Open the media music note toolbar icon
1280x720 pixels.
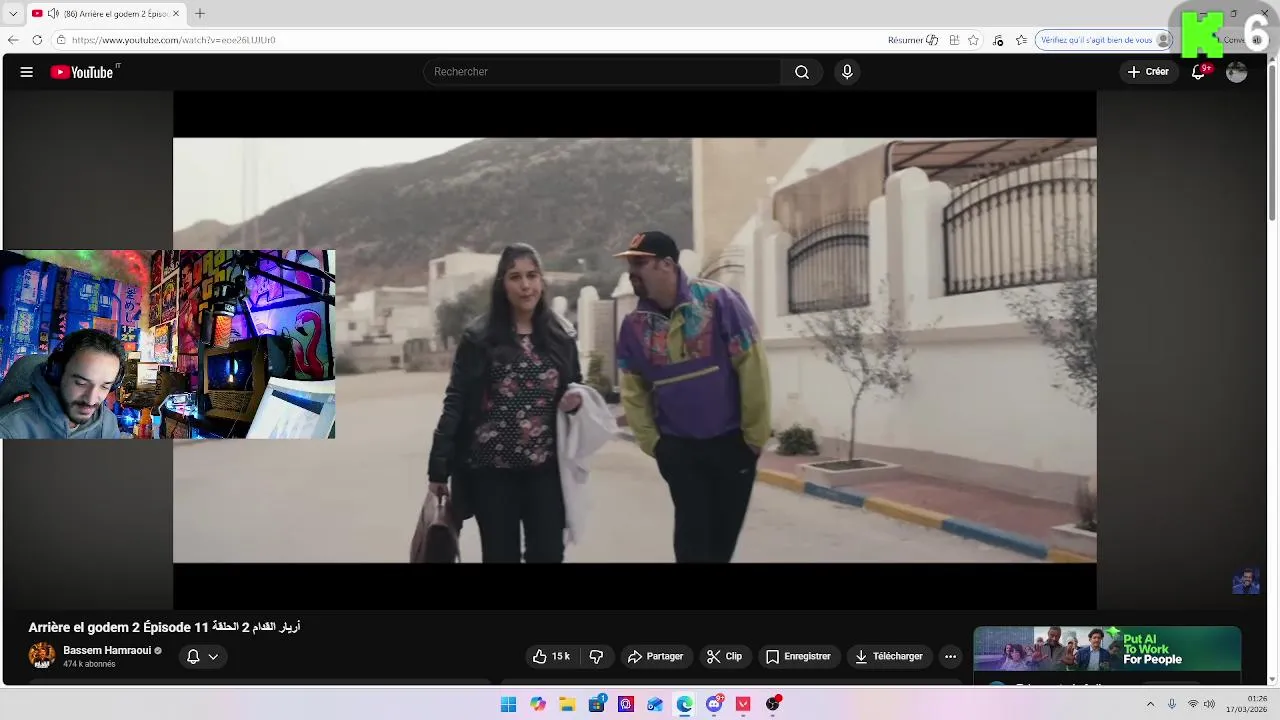[998, 40]
